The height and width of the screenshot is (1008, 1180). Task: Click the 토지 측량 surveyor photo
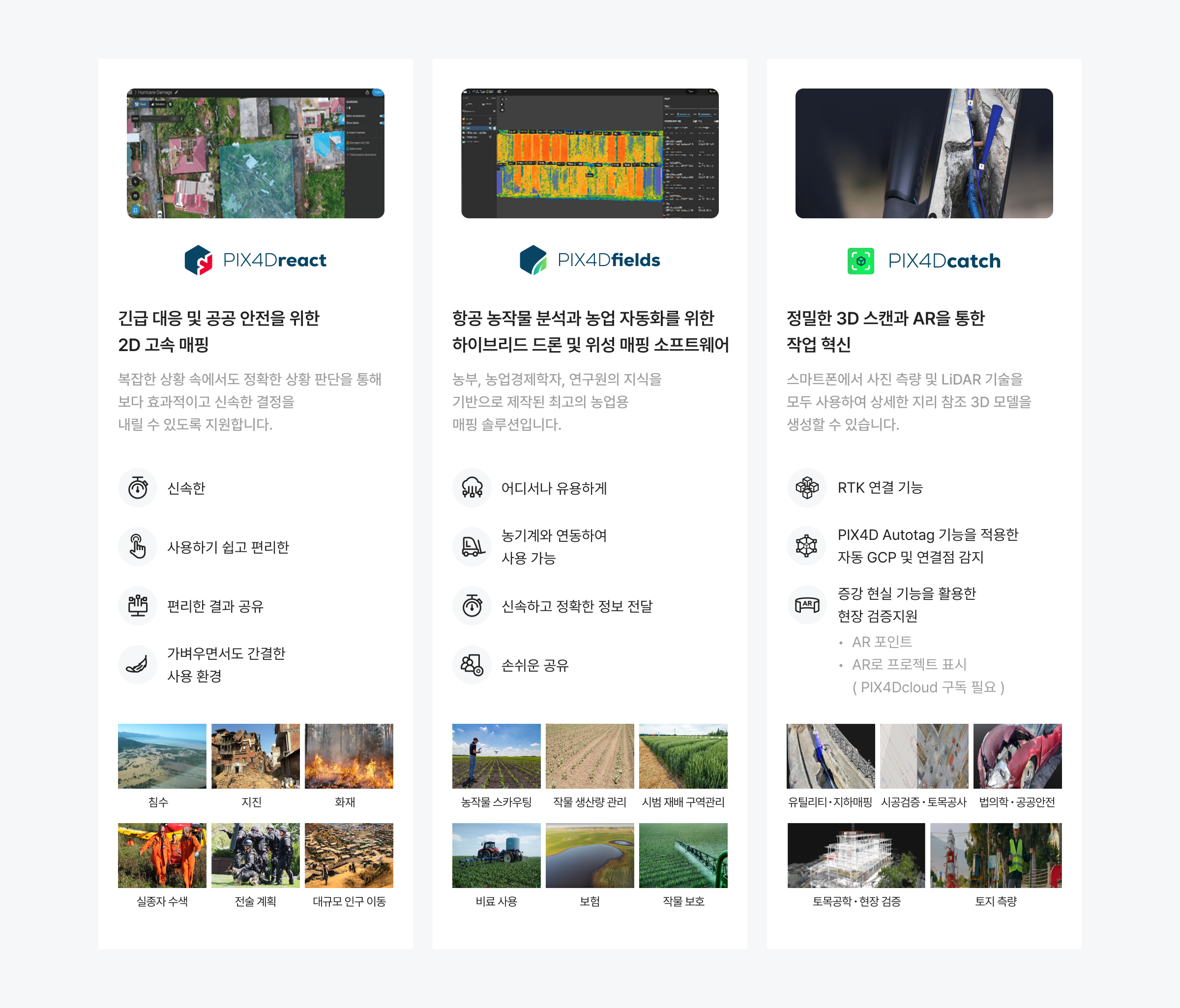point(996,856)
